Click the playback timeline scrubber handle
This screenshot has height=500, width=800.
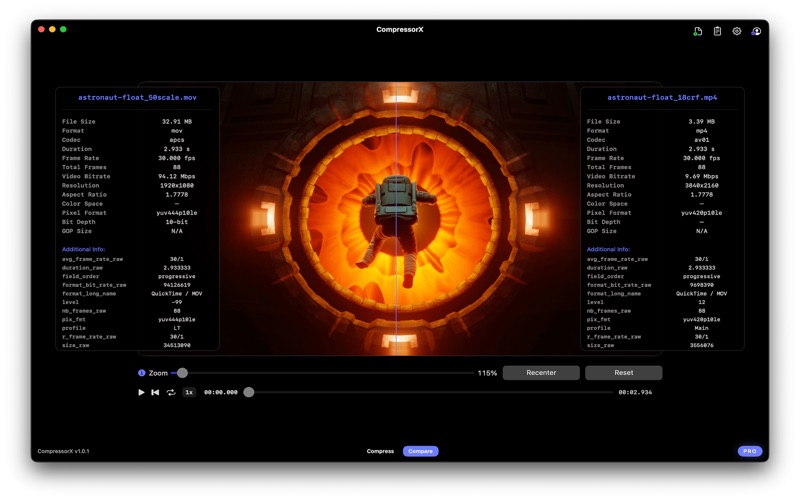pos(248,392)
